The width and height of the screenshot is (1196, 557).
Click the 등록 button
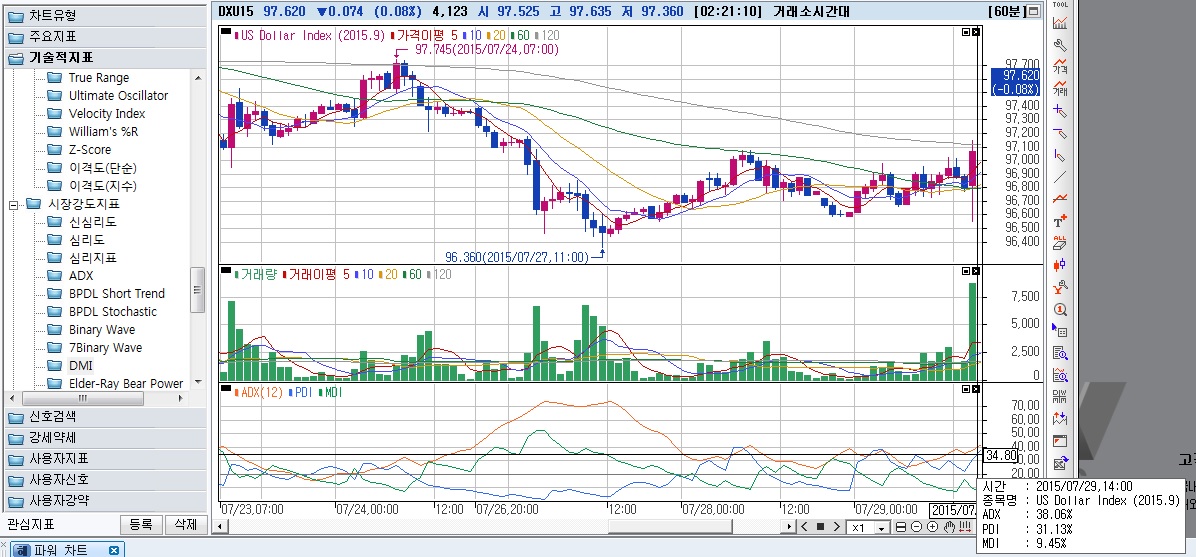tap(141, 524)
